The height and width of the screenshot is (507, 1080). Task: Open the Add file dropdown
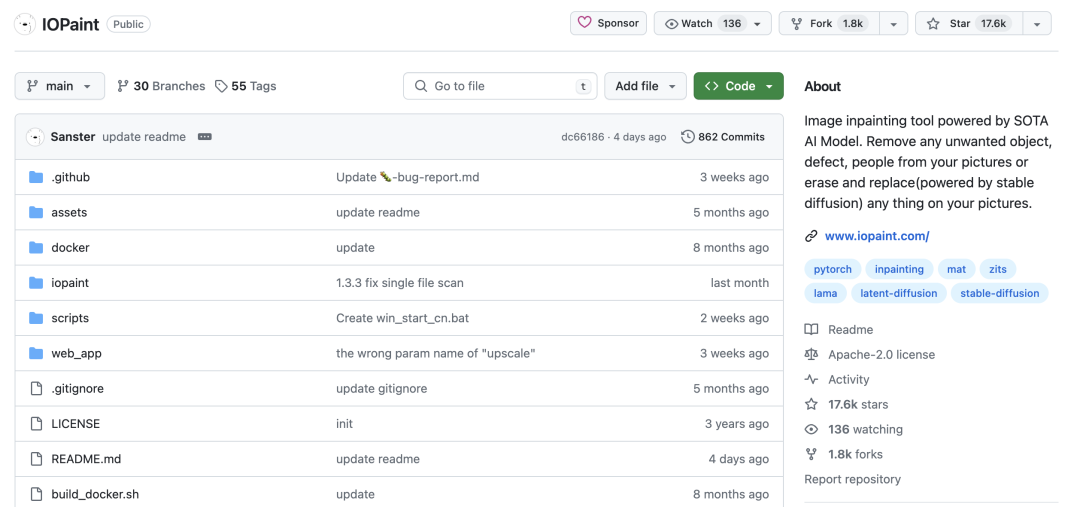[645, 86]
